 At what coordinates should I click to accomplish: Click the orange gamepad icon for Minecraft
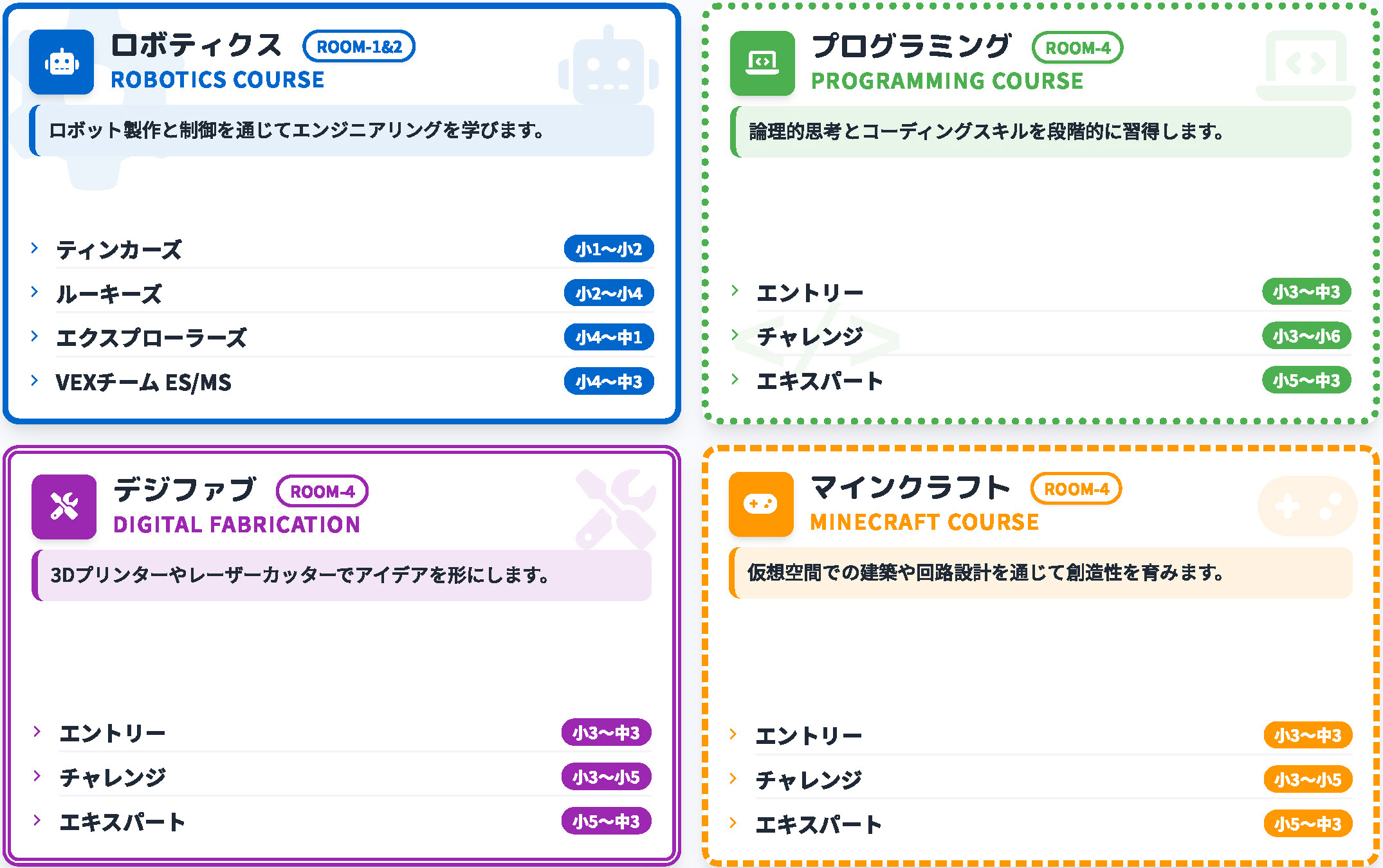(x=761, y=504)
